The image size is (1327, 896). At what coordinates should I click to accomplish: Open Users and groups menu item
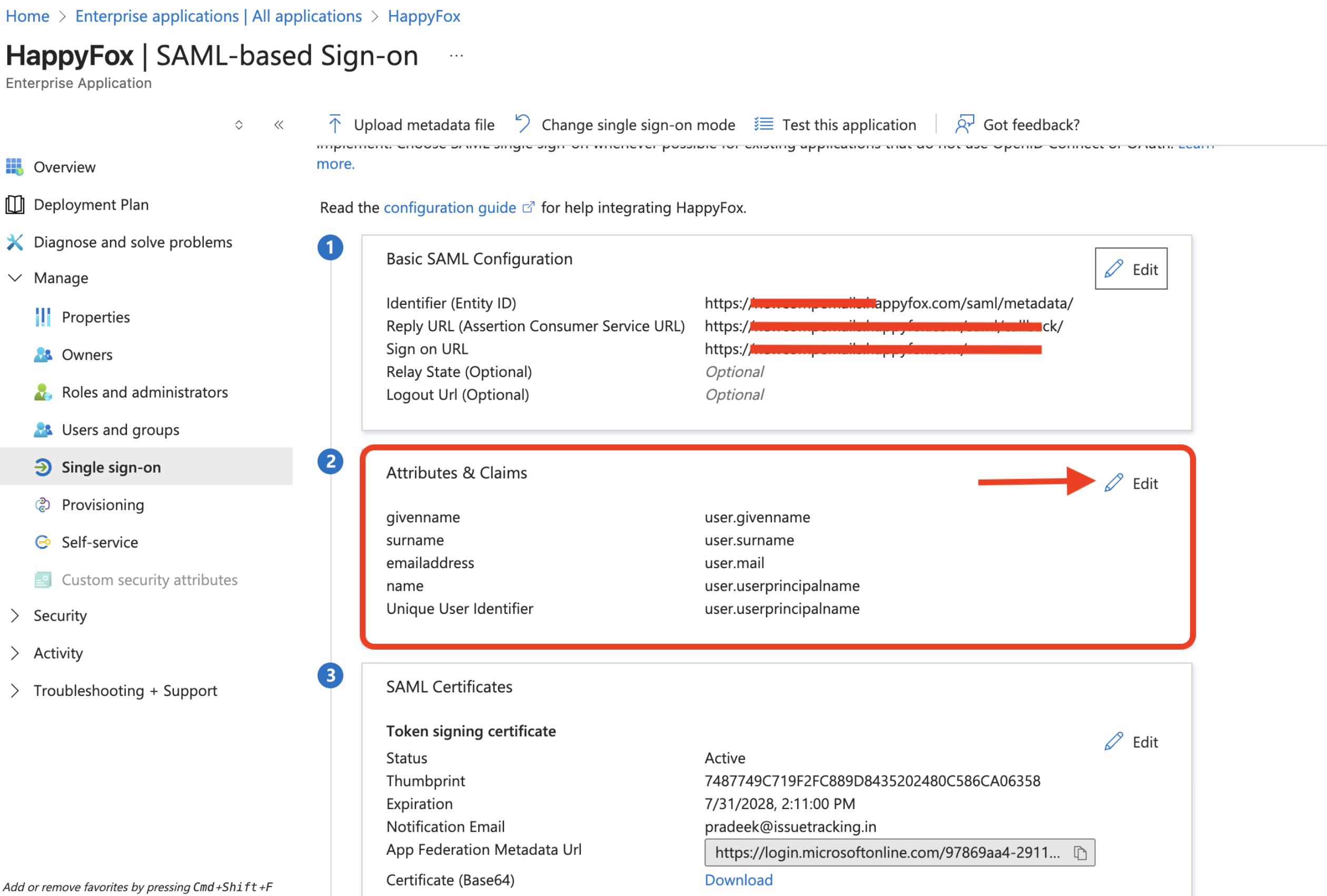[x=120, y=430]
